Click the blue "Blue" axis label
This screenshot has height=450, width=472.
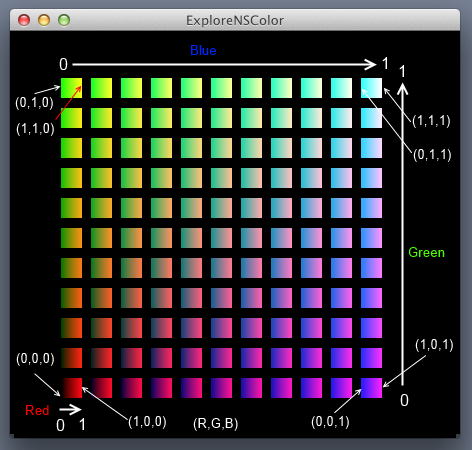(203, 50)
